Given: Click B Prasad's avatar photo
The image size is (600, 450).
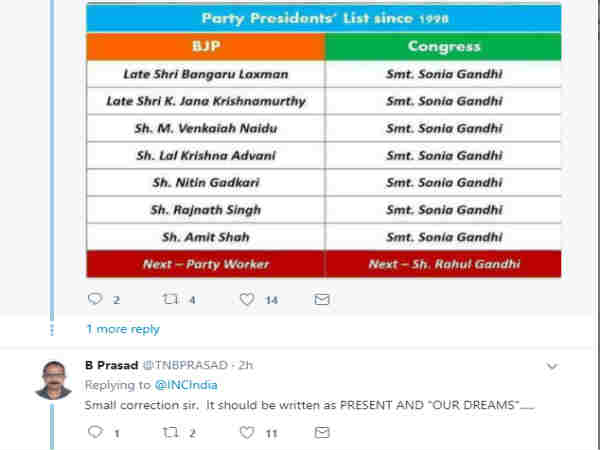Looking at the screenshot, I should coord(53,380).
